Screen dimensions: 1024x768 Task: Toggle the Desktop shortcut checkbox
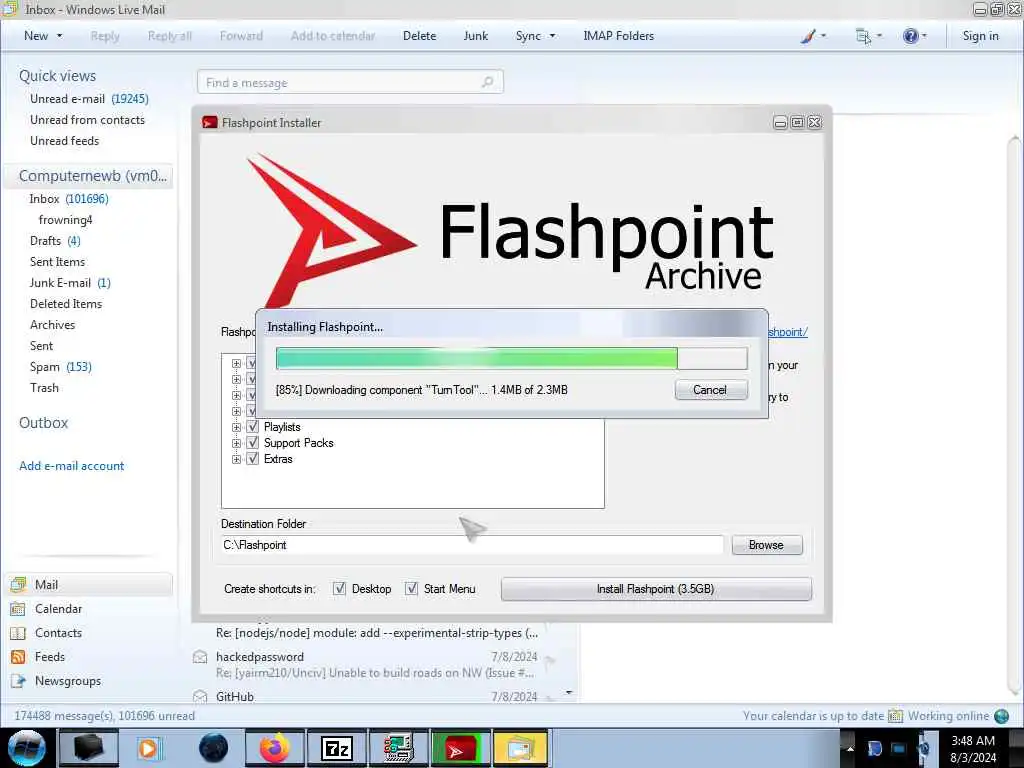click(339, 588)
